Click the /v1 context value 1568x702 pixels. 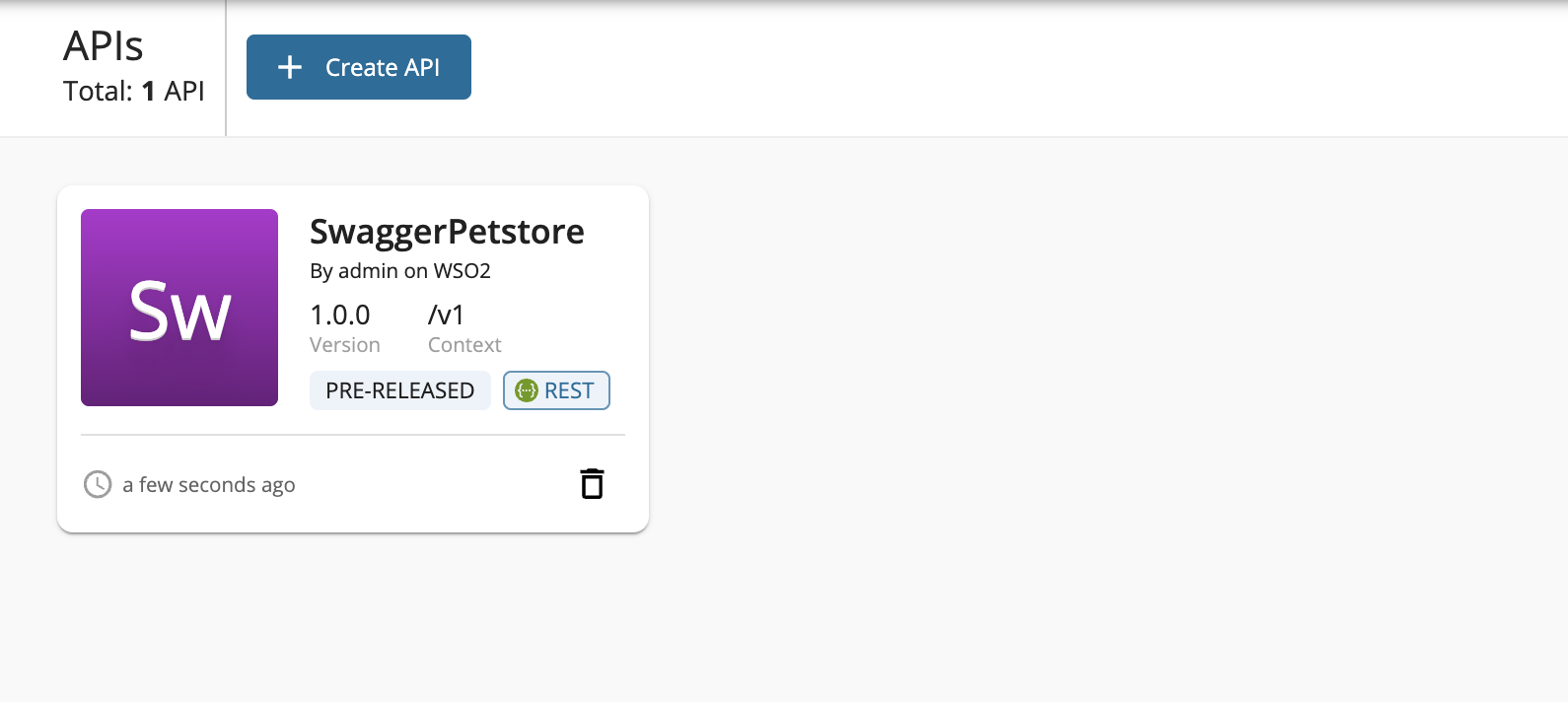coord(446,316)
